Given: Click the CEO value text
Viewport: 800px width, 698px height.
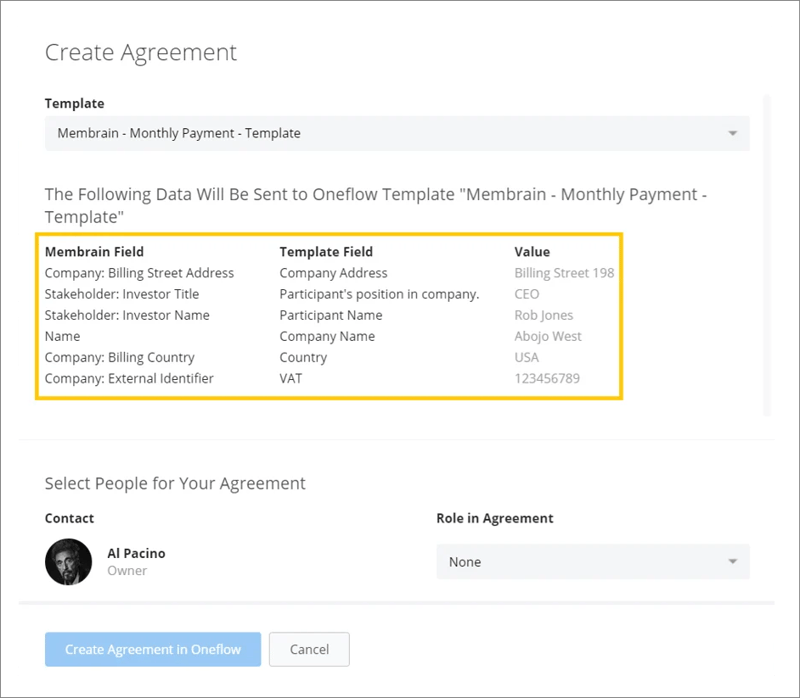Looking at the screenshot, I should 527,294.
